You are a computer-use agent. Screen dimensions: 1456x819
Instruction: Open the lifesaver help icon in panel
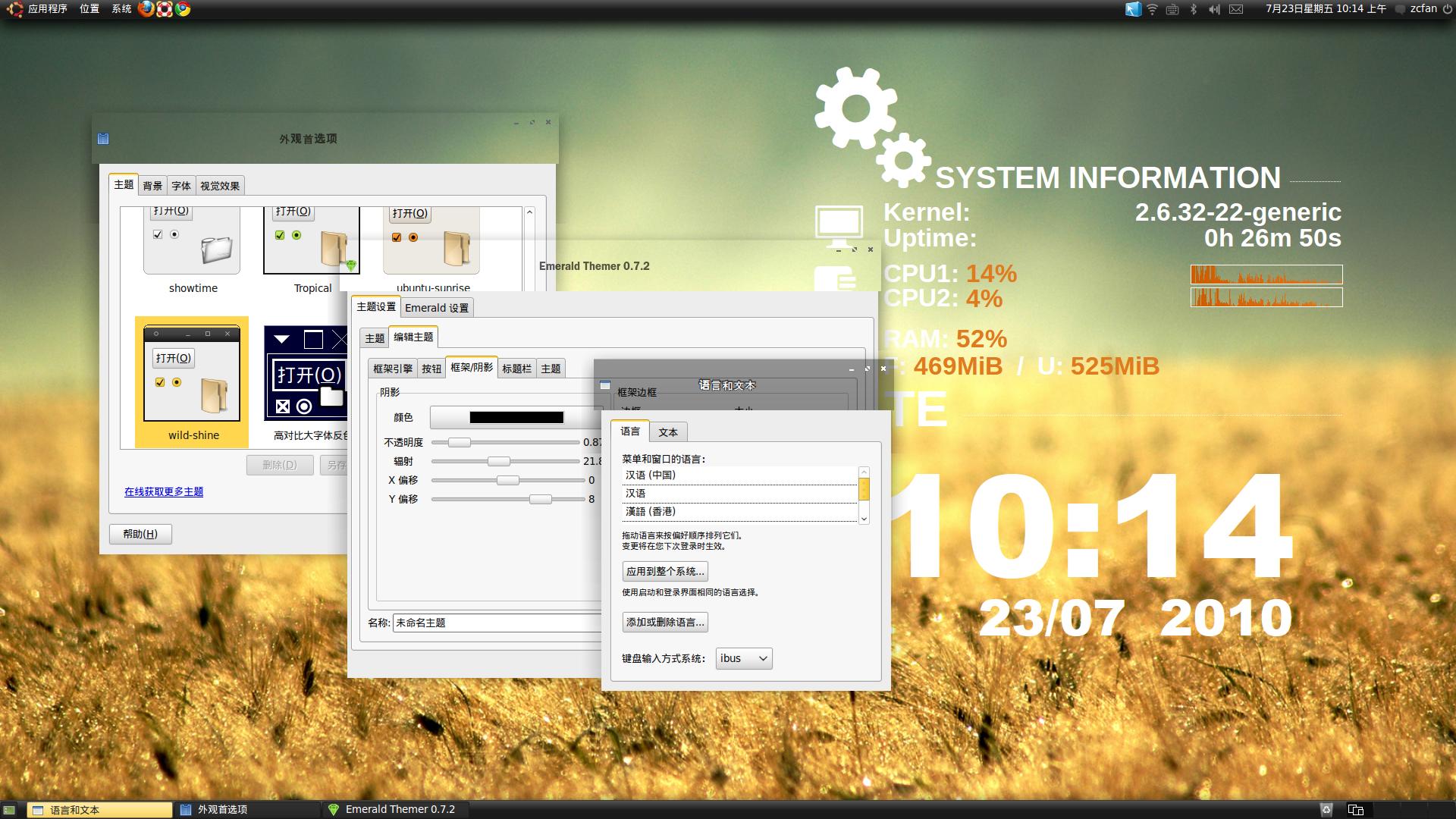(164, 9)
